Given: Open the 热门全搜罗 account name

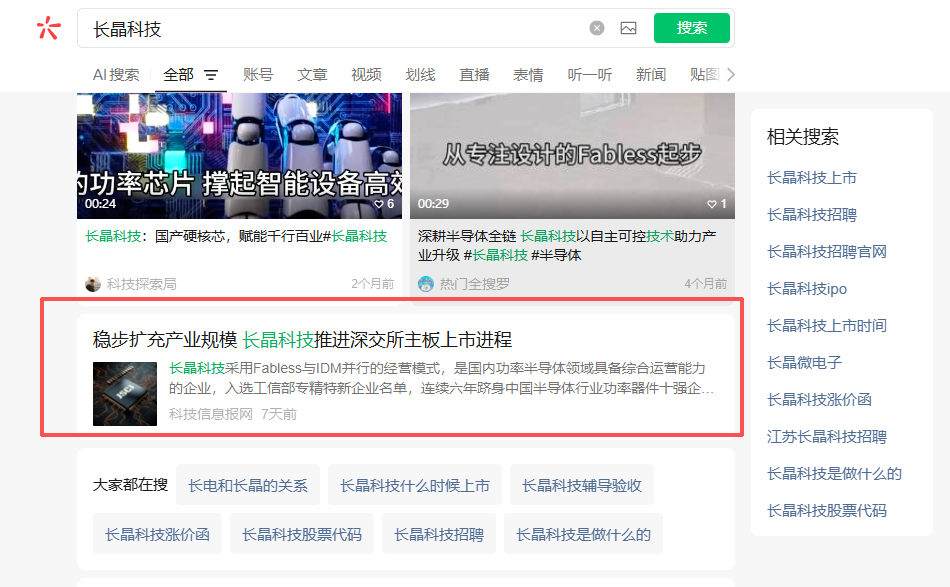Looking at the screenshot, I should point(474,284).
